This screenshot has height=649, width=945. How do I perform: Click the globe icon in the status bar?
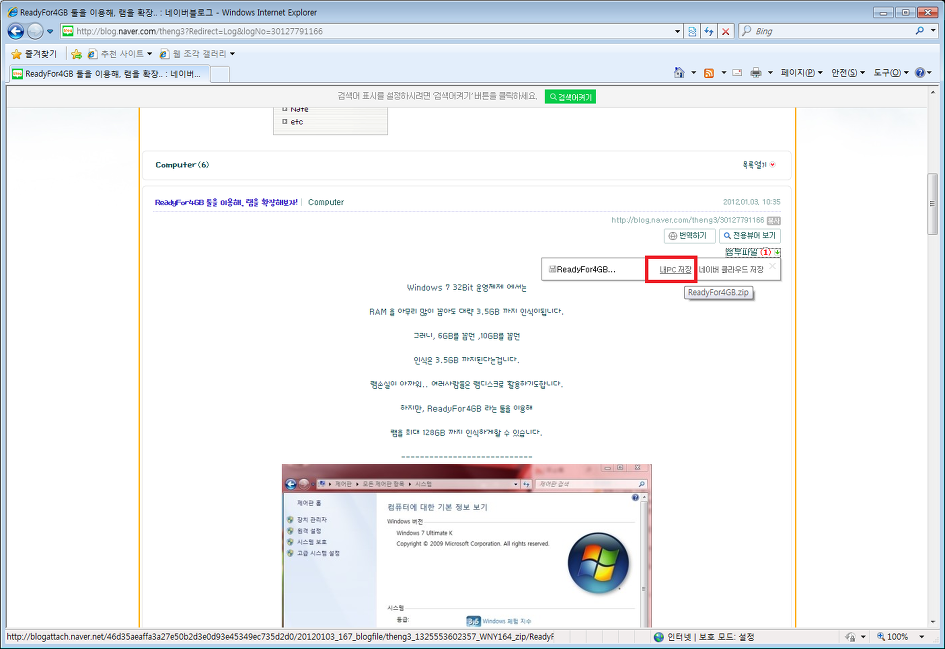tap(659, 637)
